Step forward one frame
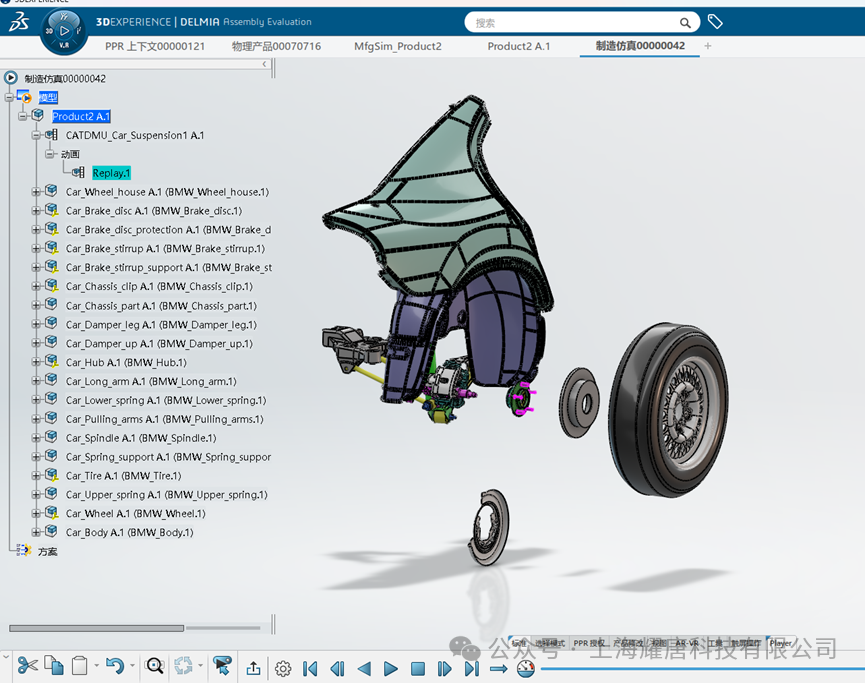This screenshot has height=683, width=865. (444, 669)
